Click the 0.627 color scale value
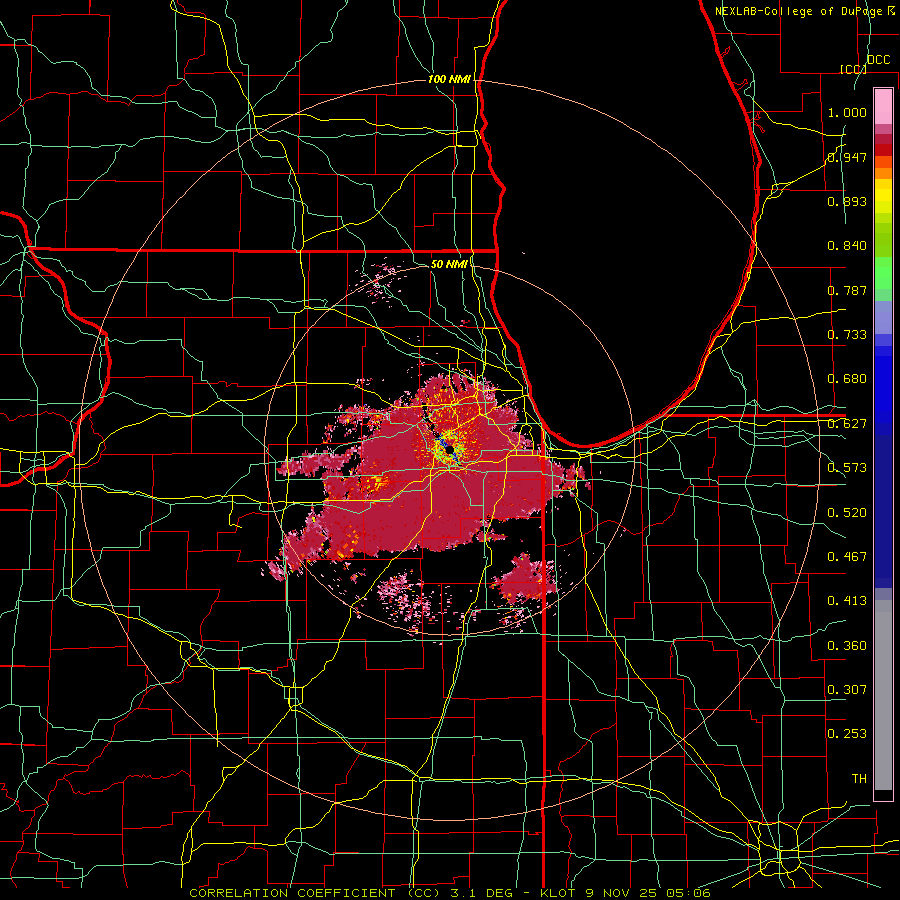The height and width of the screenshot is (900, 900). tap(847, 424)
